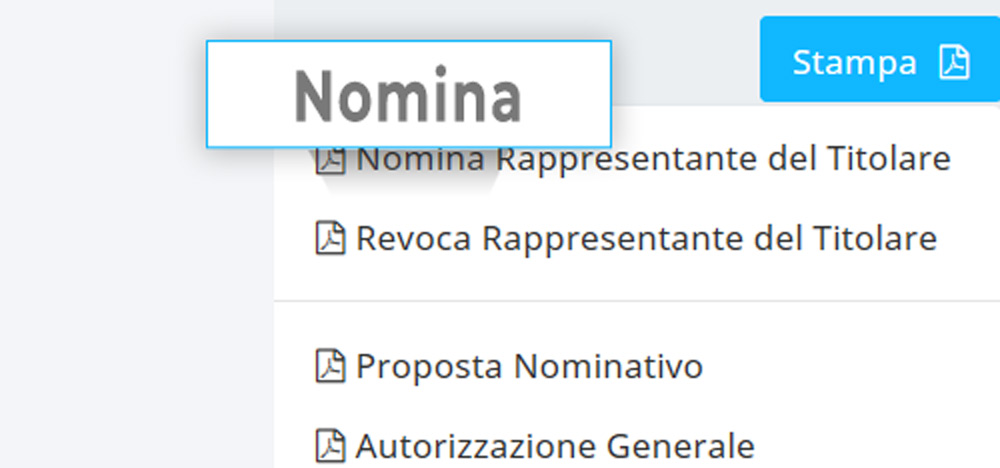Choose Revoca Rappresentante del Titolare from menu
Image resolution: width=1000 pixels, height=468 pixels.
point(645,238)
